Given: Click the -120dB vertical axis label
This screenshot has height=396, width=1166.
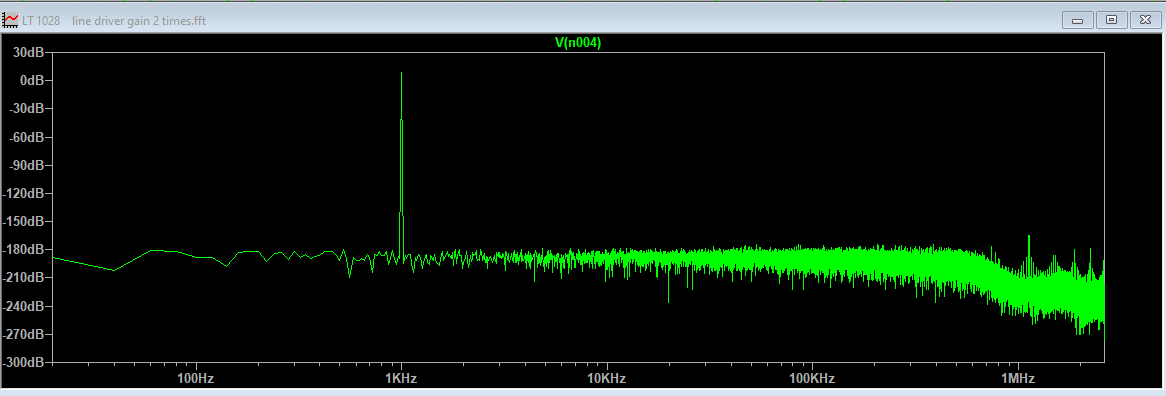Looking at the screenshot, I should 24,193.
